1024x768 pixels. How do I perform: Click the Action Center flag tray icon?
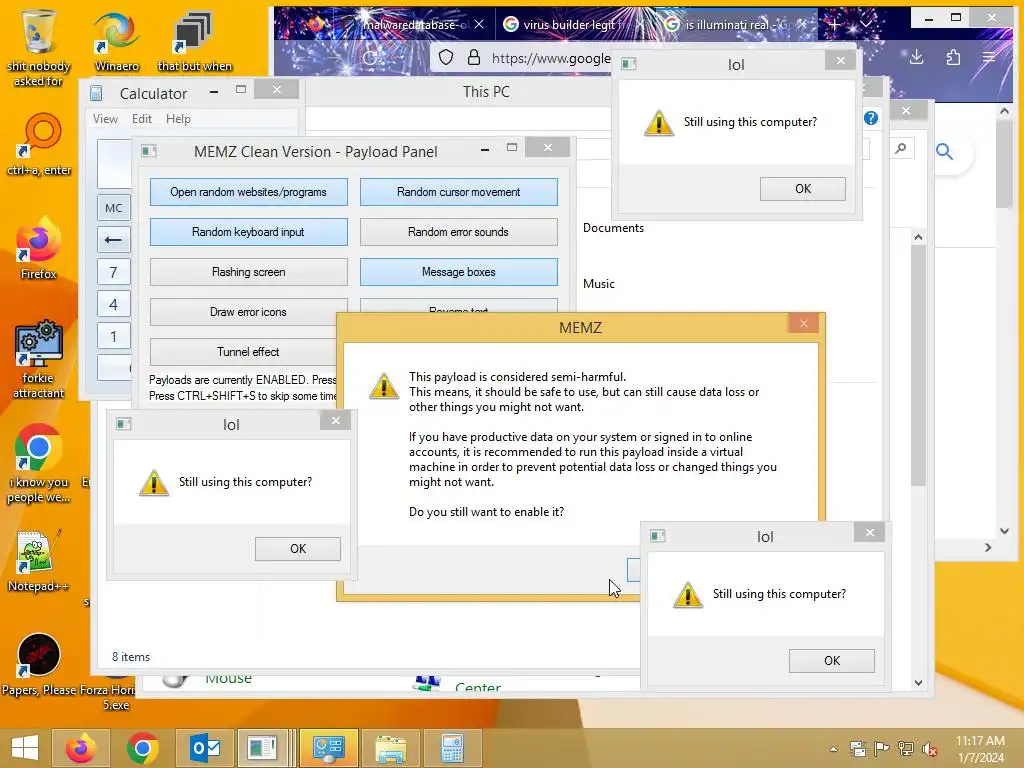click(882, 748)
